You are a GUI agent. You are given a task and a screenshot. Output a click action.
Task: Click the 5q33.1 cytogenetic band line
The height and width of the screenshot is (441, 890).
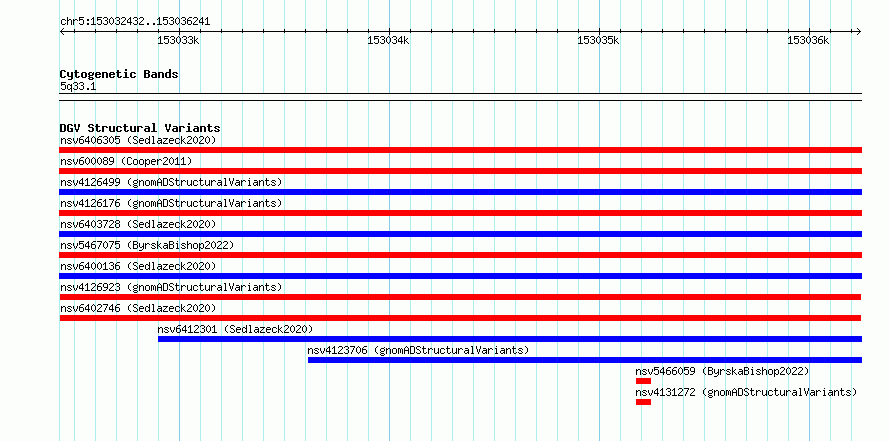460,97
